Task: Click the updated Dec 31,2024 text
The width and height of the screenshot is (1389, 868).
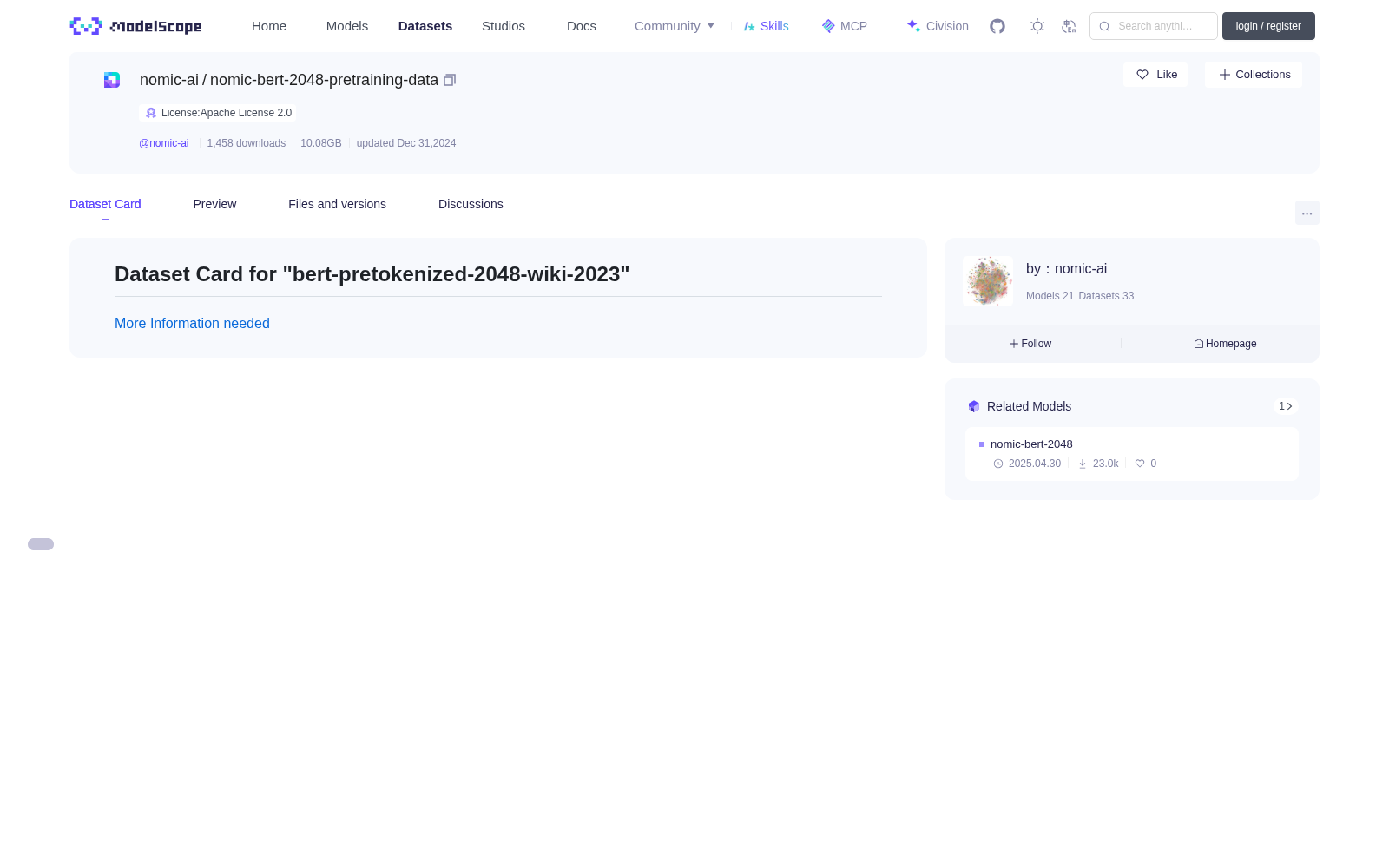Action: click(x=406, y=143)
